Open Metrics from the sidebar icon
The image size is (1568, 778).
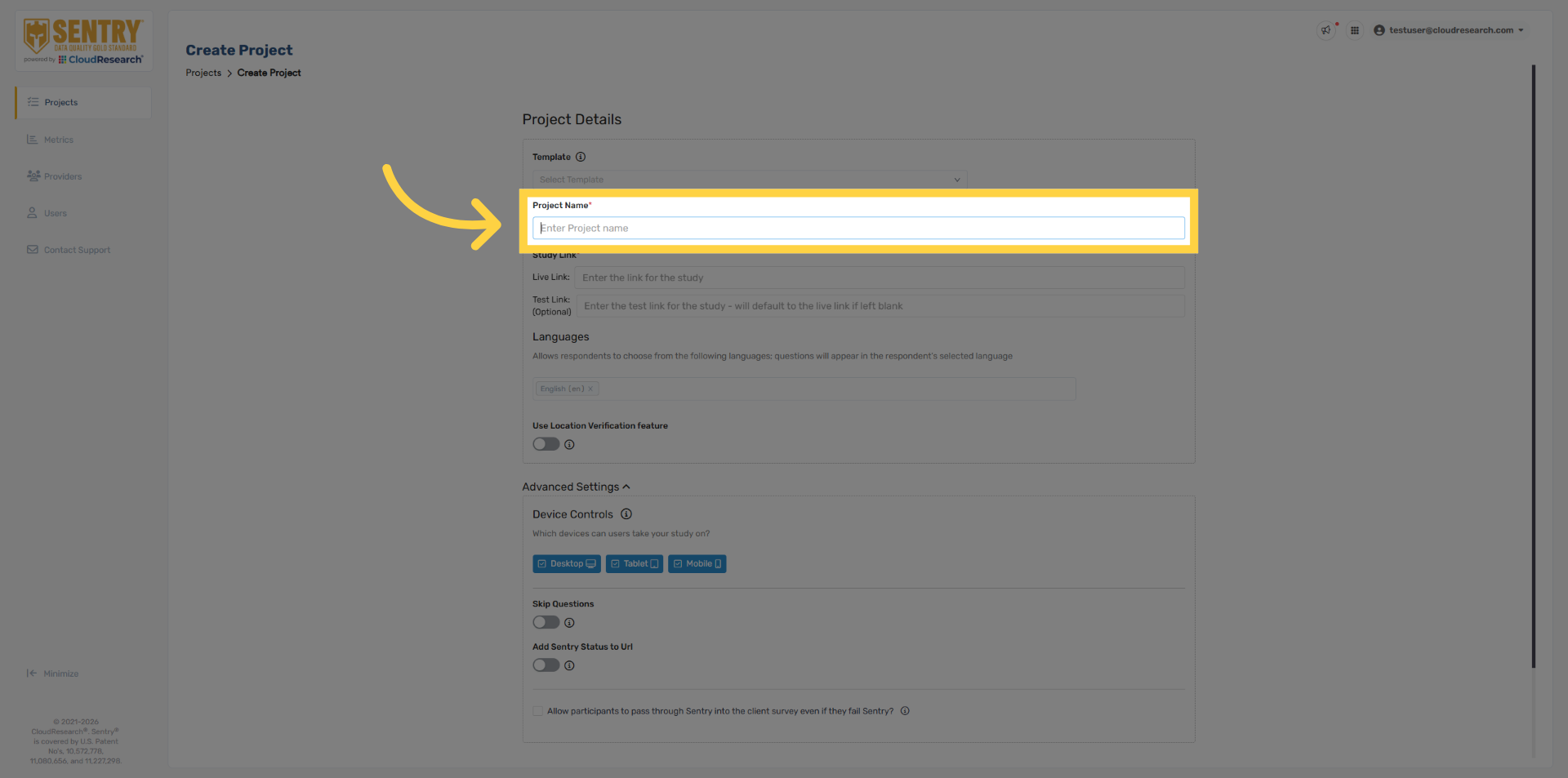click(33, 139)
